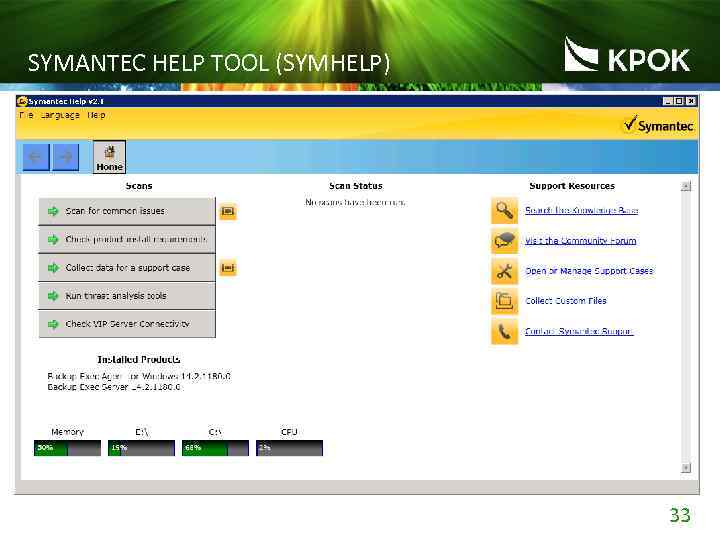720x540 pixels.
Task: Click orange icon beside Collect data for support case
Action: pyautogui.click(x=228, y=268)
